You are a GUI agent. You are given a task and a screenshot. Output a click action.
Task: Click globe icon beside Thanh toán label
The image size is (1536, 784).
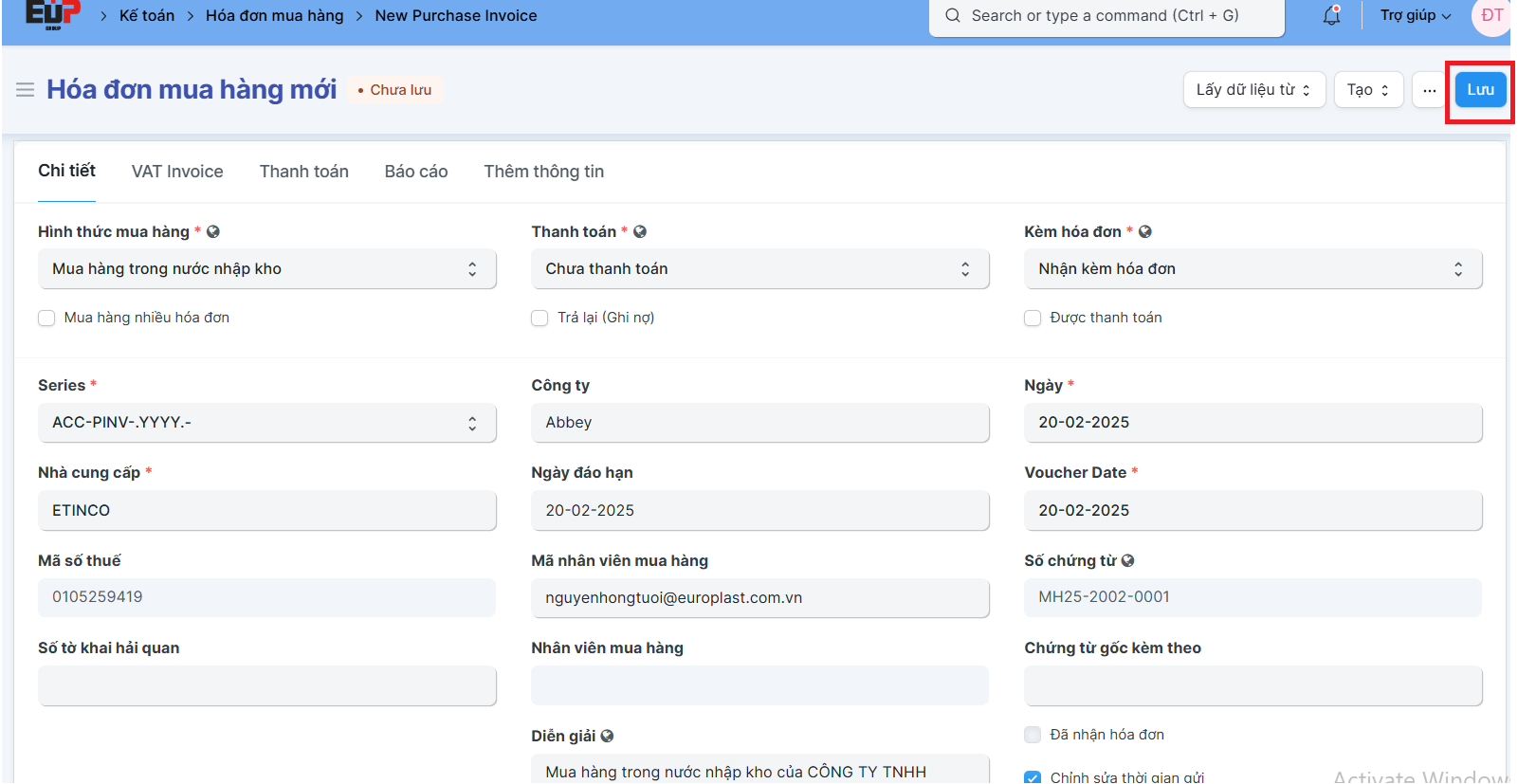640,231
